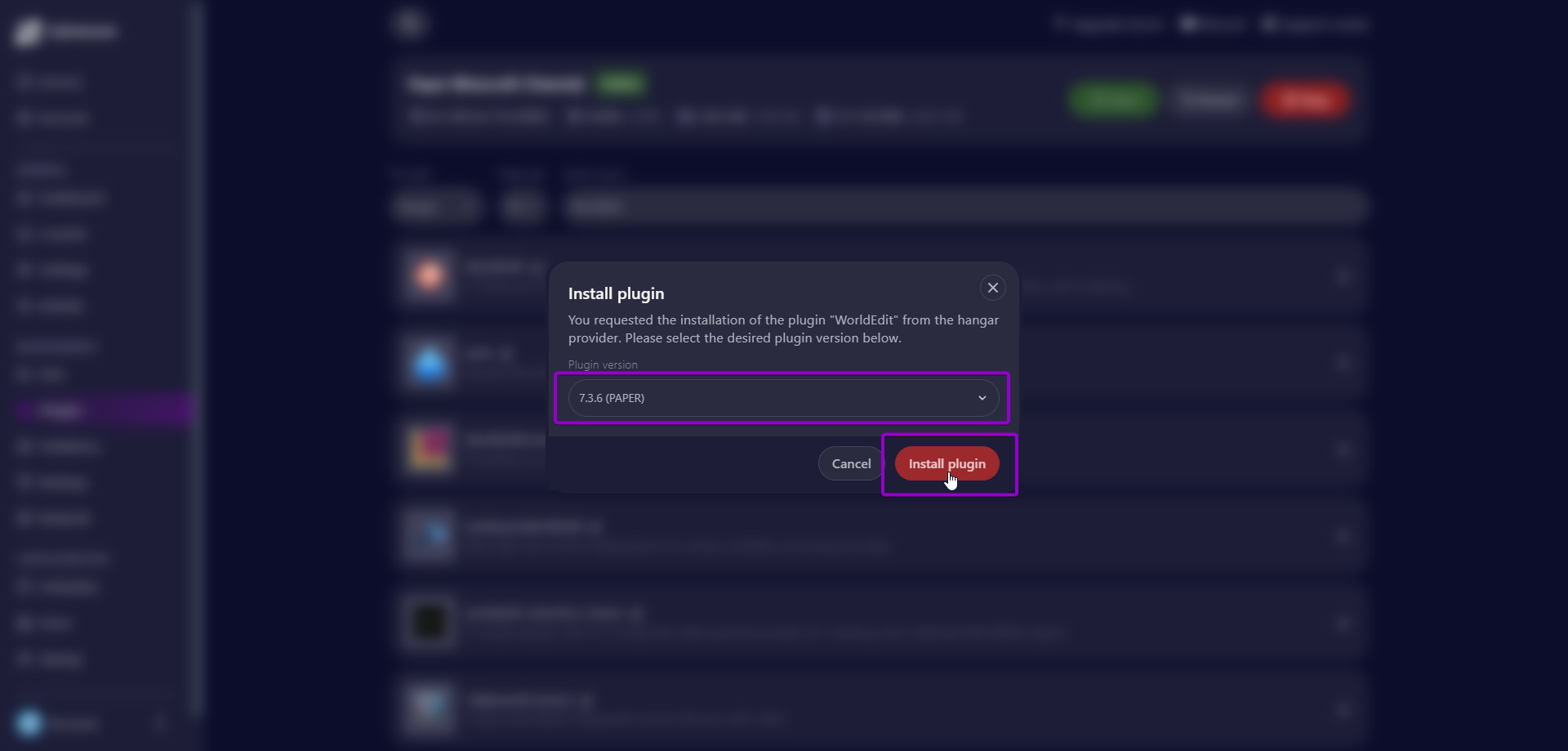The image size is (1568, 751).
Task: Open the first blurred filter dropdown above the plugin list
Action: (x=436, y=206)
